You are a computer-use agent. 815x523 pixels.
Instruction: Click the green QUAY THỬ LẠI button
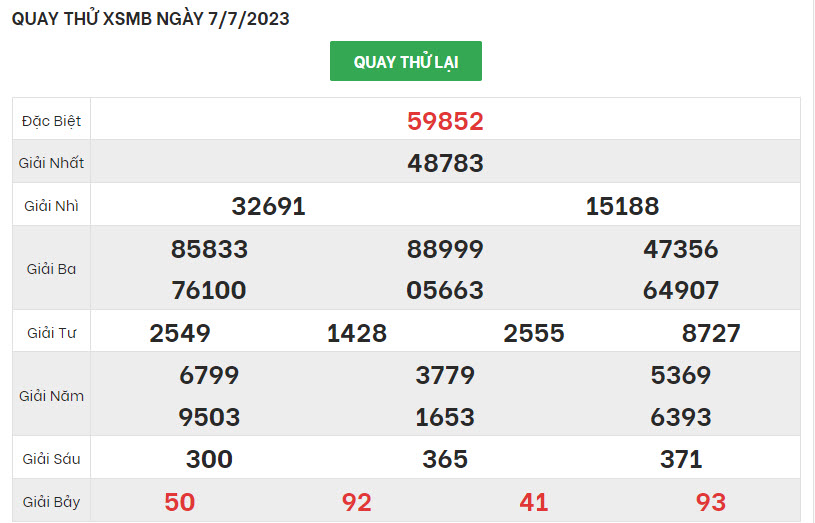pos(406,62)
